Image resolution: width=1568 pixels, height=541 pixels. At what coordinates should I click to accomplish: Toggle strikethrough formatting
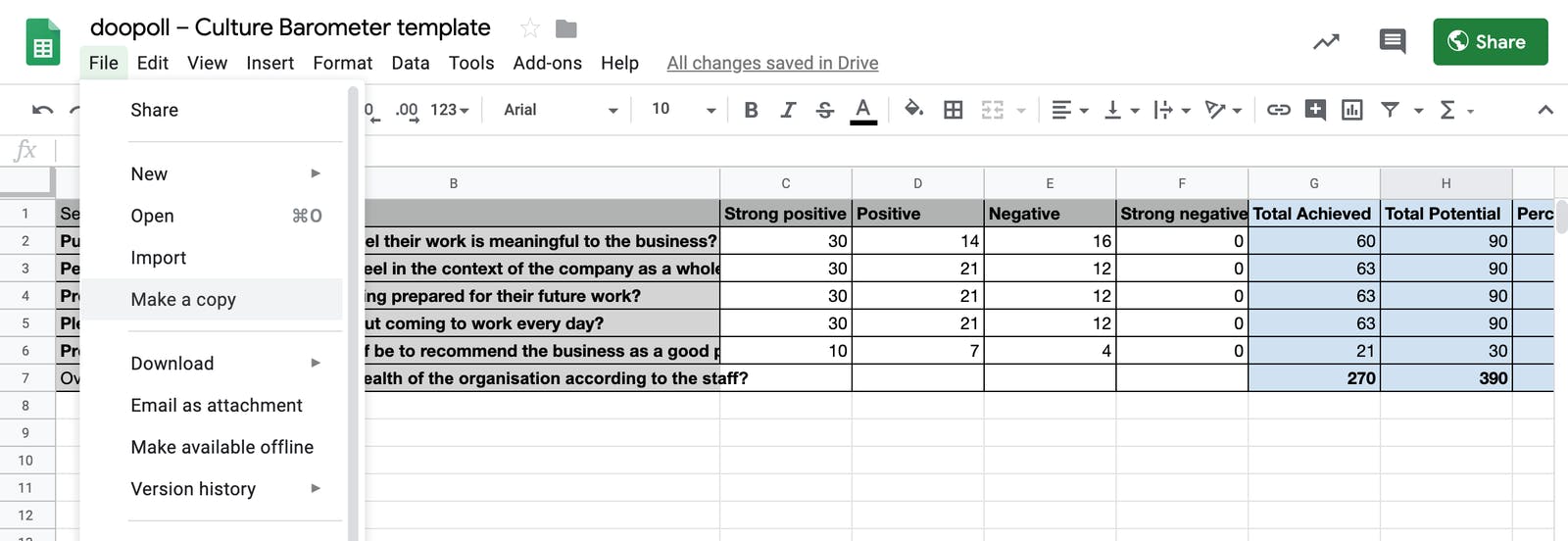click(825, 110)
